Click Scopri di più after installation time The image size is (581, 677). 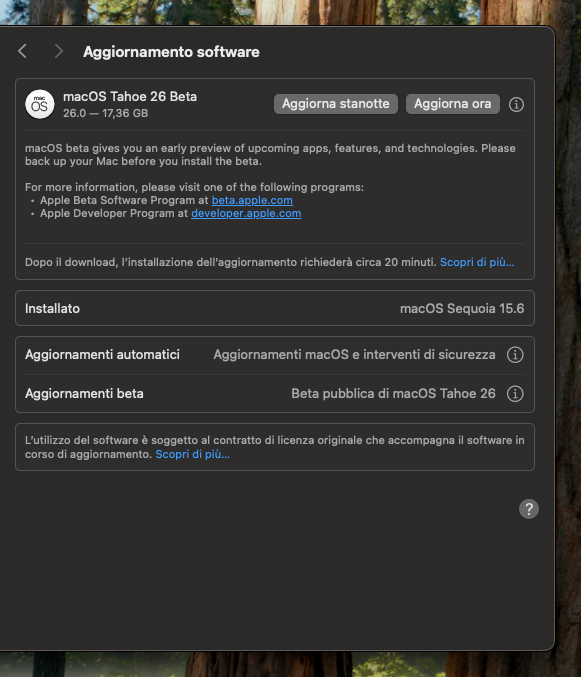[x=477, y=262]
